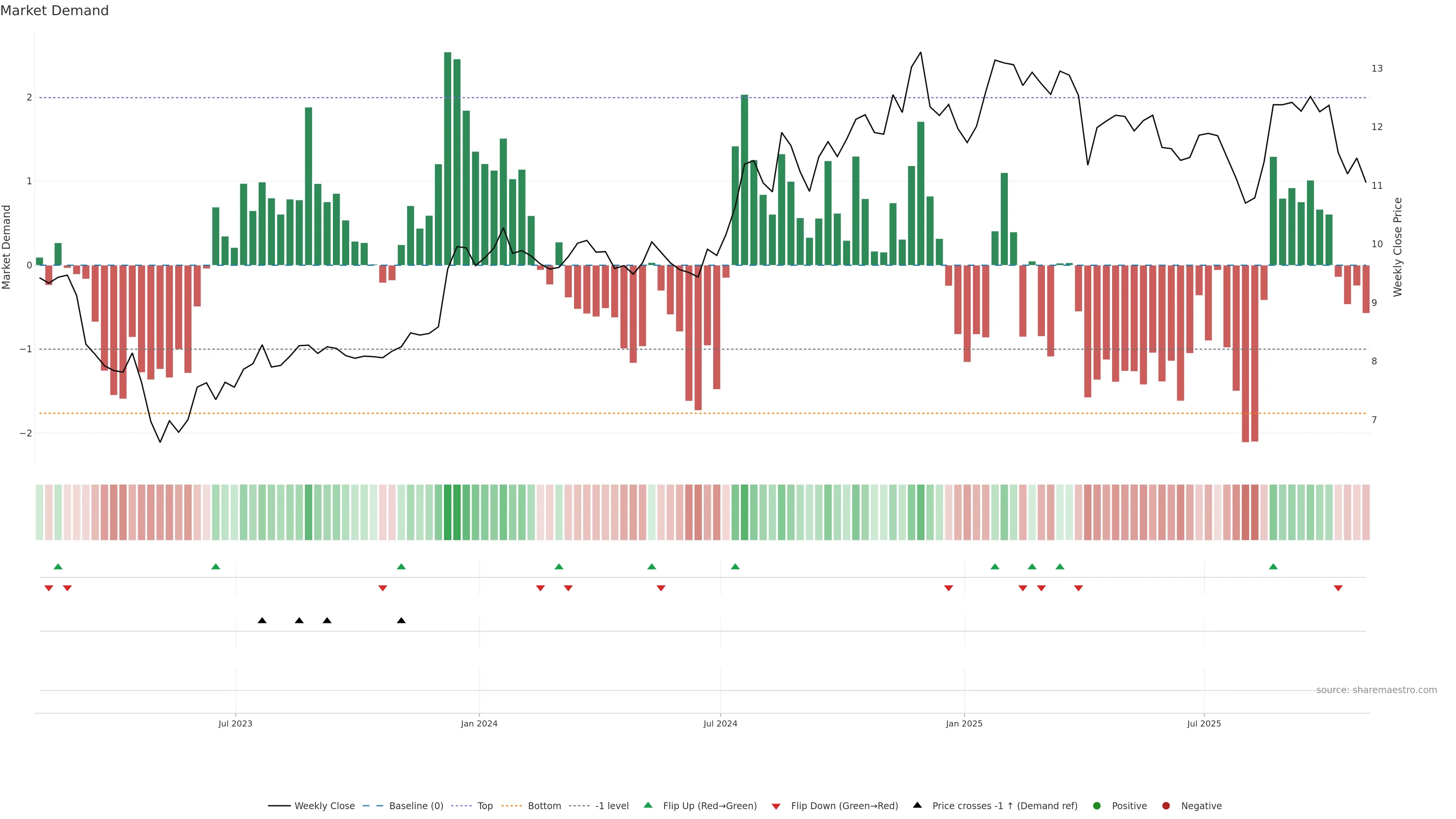Image resolution: width=1456 pixels, height=819 pixels.
Task: Click the Weekly Close Price axis title
Action: click(x=1397, y=247)
